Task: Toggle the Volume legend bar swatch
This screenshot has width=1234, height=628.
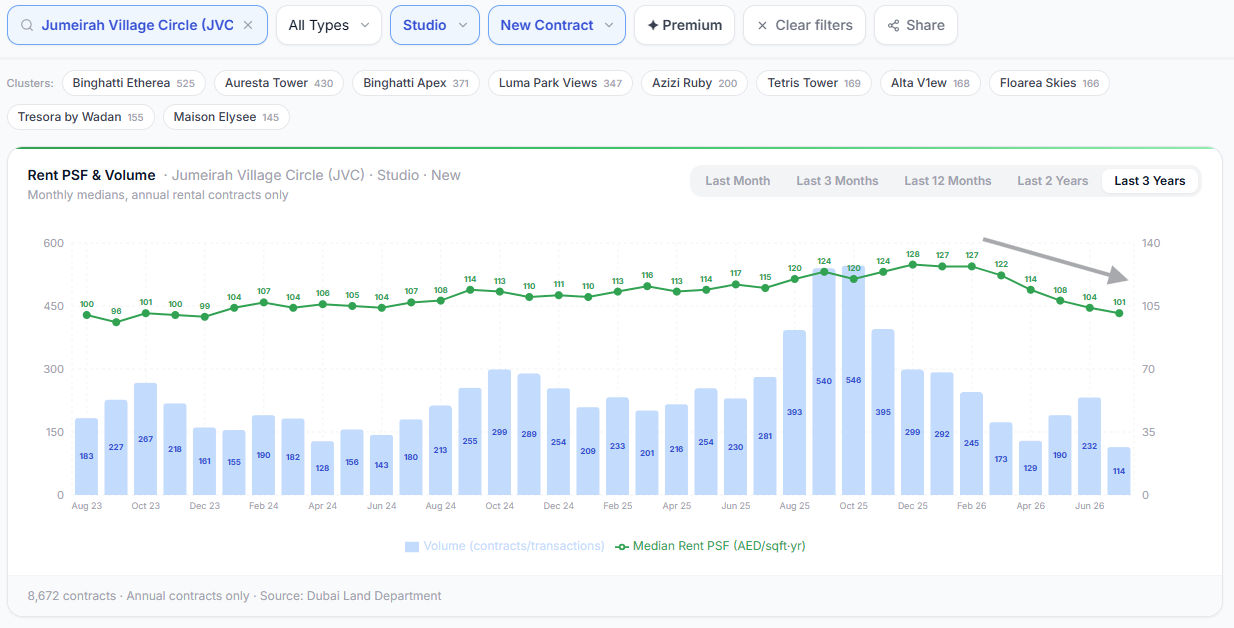Action: click(x=412, y=547)
